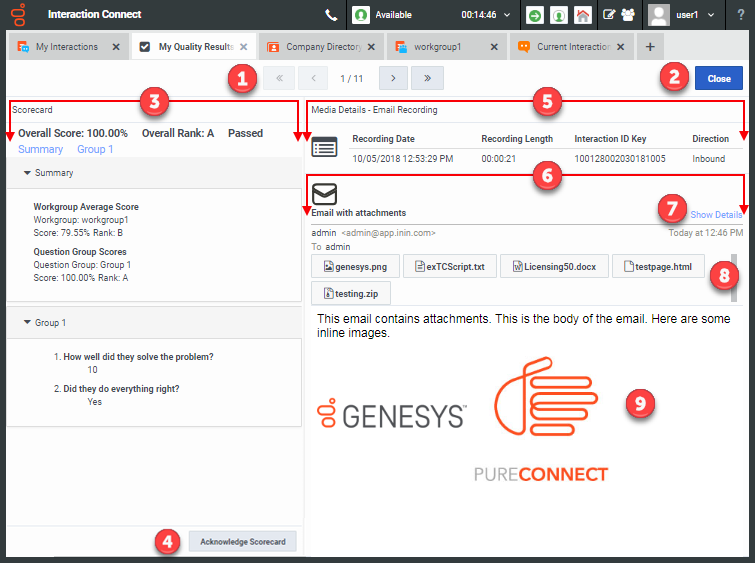Open the group users icon
This screenshot has width=755, height=563.
(627, 15)
